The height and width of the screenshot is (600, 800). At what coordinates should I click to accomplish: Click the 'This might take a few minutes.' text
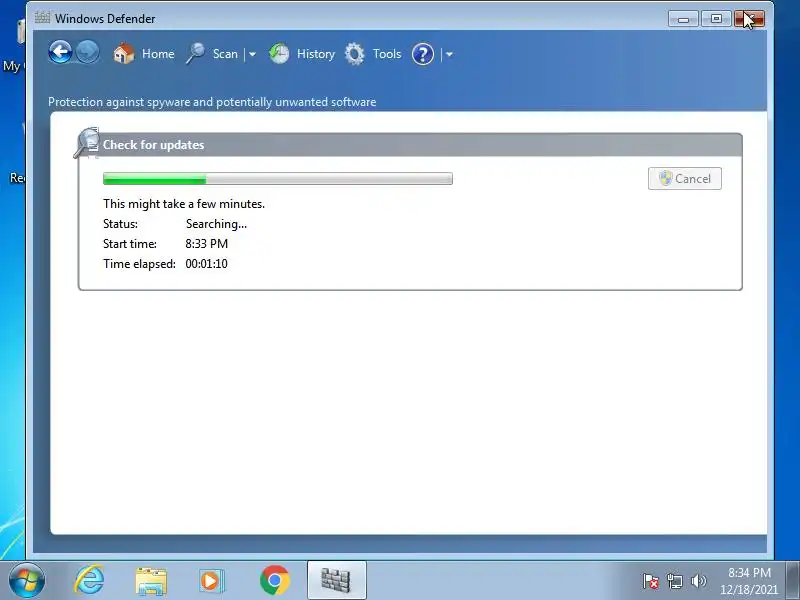tap(184, 204)
